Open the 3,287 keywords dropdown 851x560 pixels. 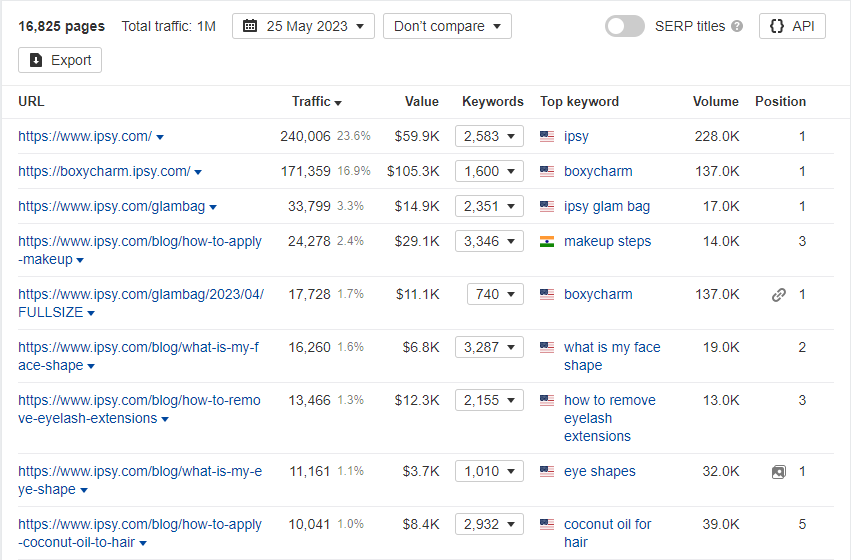click(489, 347)
